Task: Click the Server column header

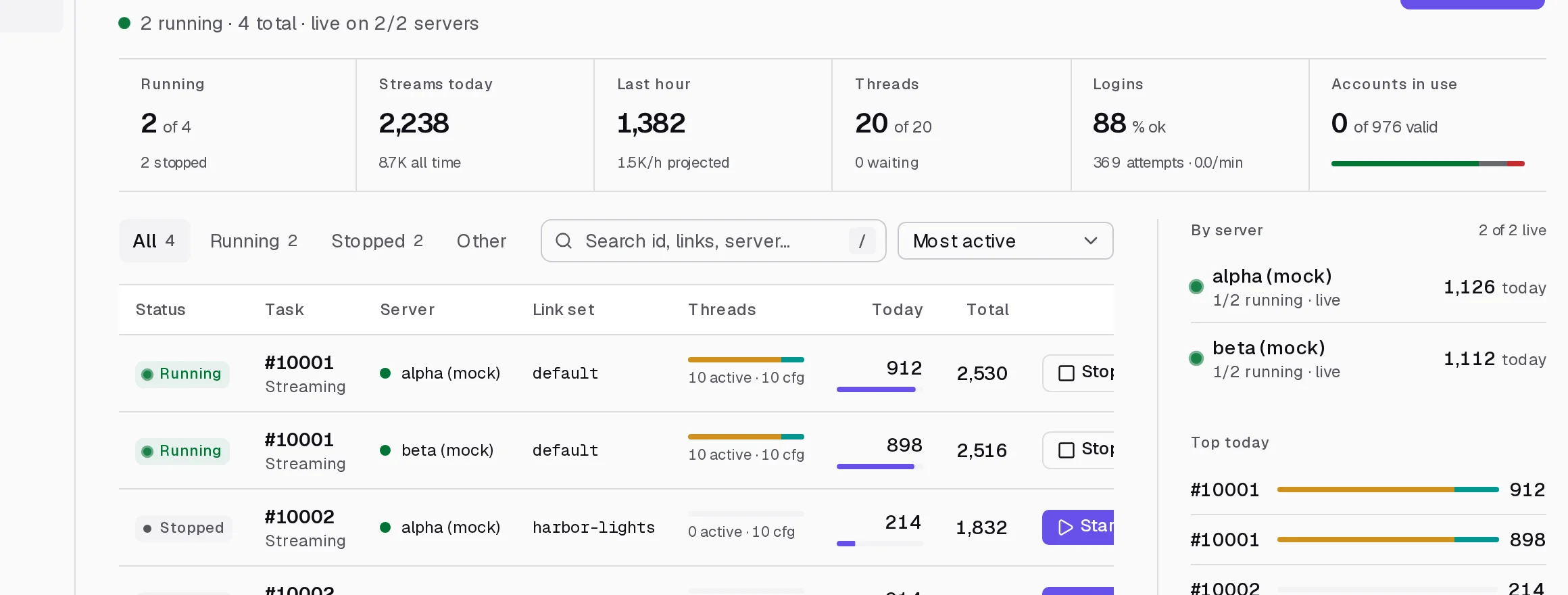Action: point(407,310)
